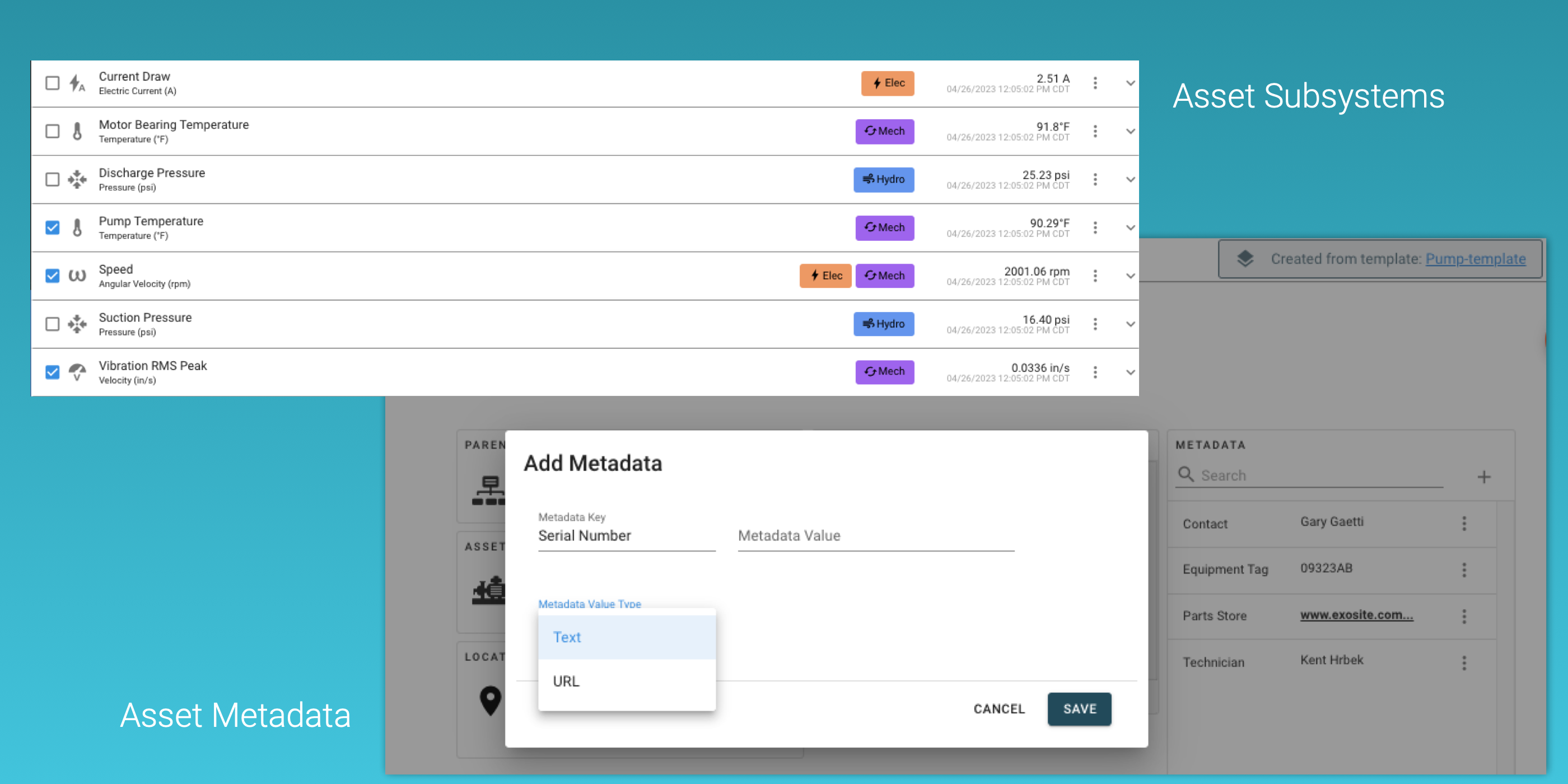The width and height of the screenshot is (1568, 784).
Task: Expand the Speed signal row chevron
Action: click(x=1130, y=276)
